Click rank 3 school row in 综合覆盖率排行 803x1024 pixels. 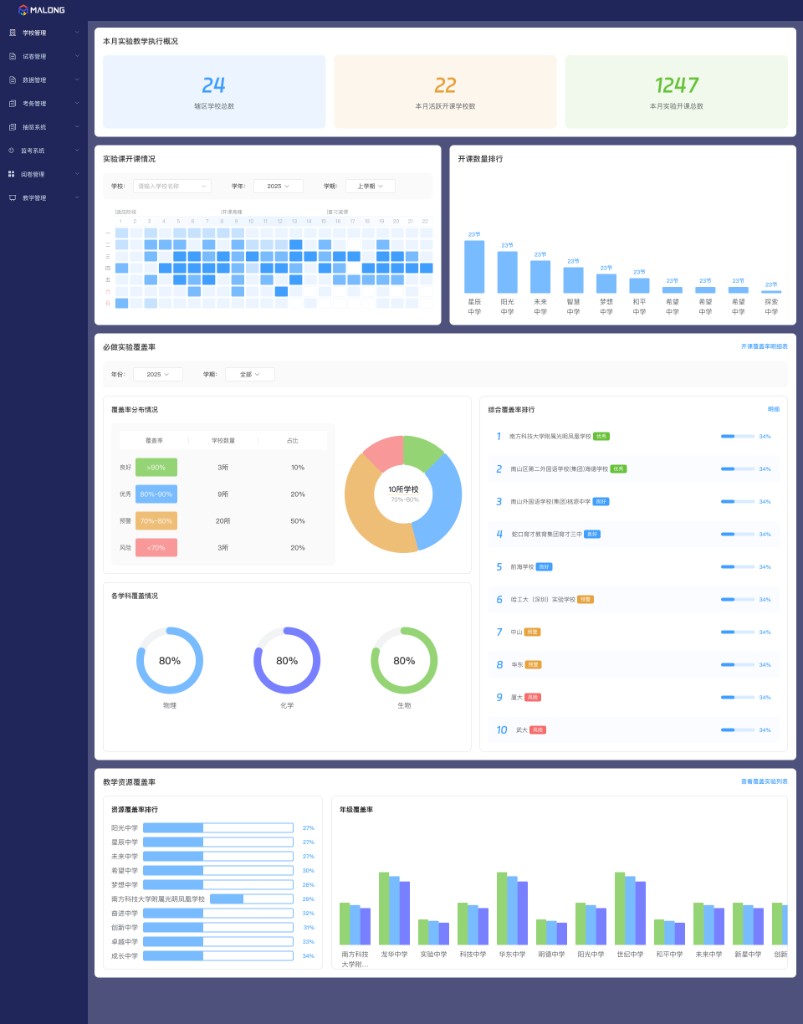pos(634,502)
